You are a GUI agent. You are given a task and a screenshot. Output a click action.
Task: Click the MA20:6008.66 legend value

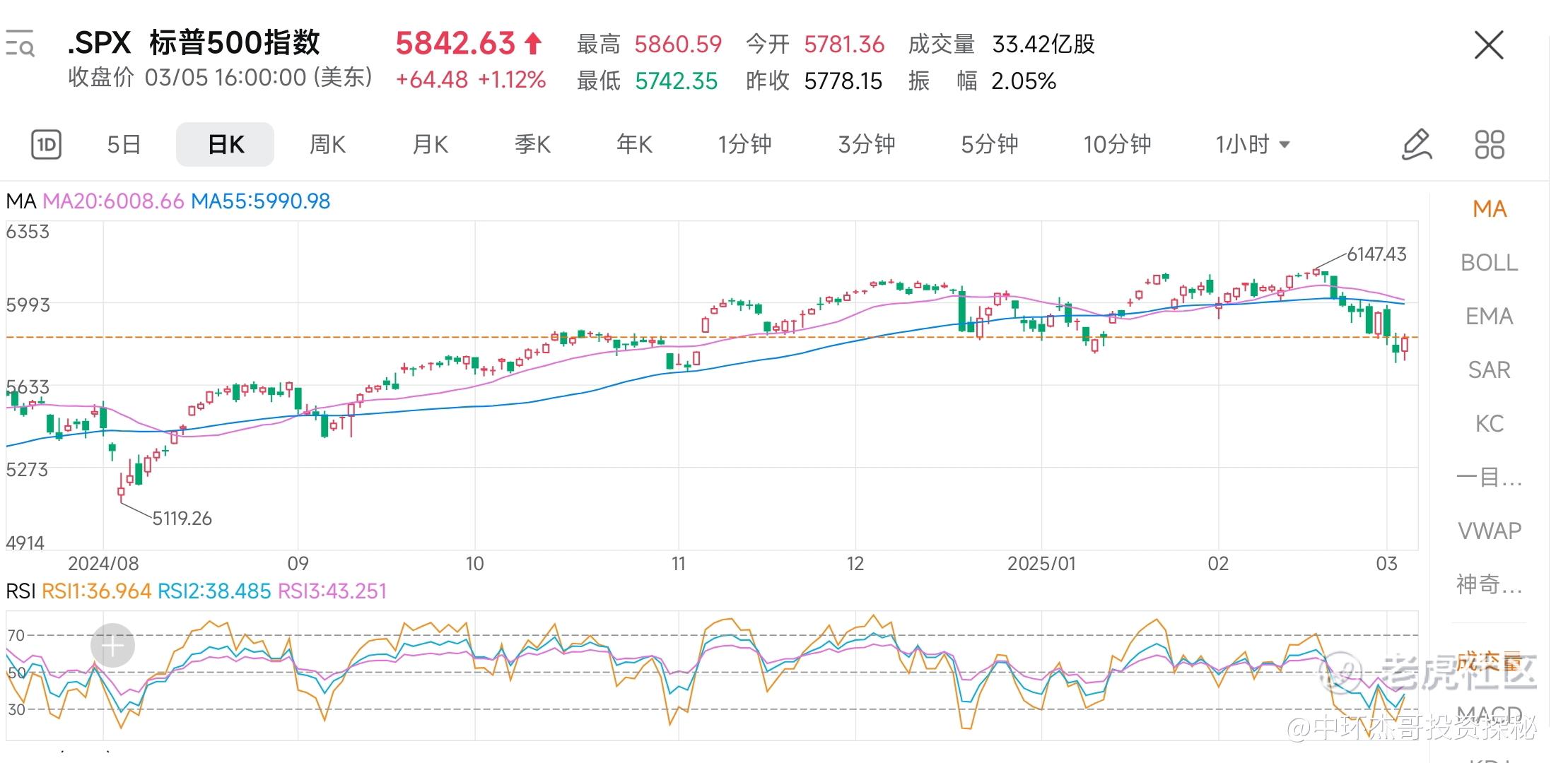113,201
